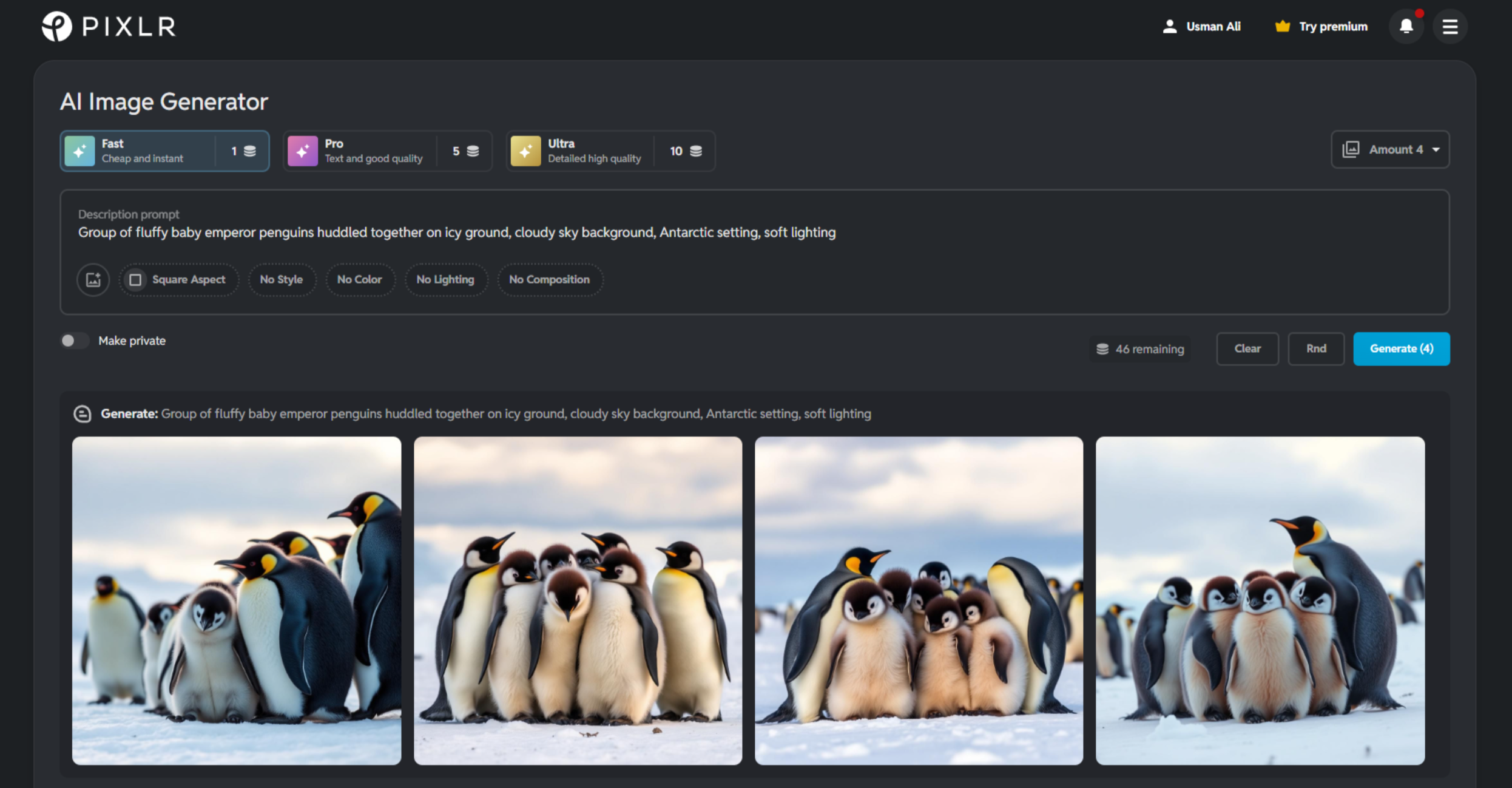1512x788 pixels.
Task: Open the No Color picker chip
Action: pyautogui.click(x=360, y=280)
